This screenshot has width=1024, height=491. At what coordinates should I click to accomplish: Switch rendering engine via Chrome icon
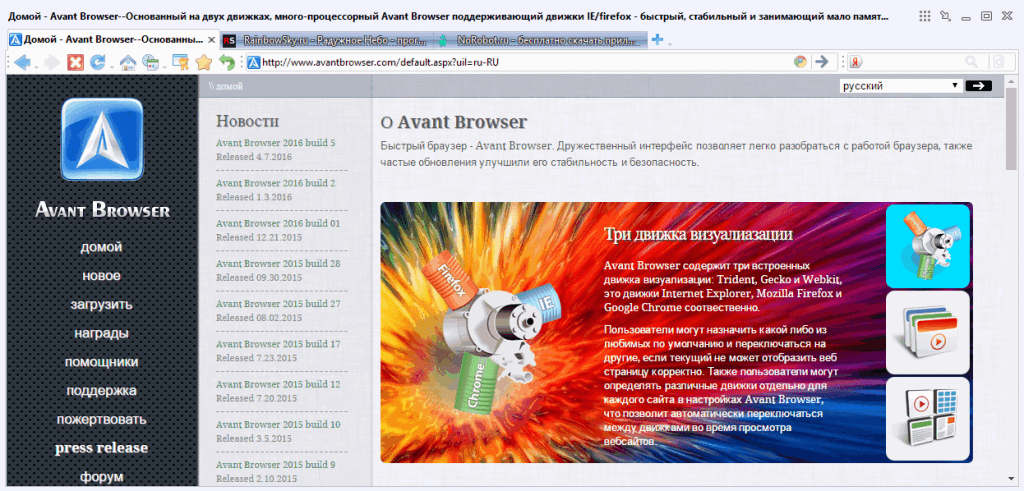point(800,62)
